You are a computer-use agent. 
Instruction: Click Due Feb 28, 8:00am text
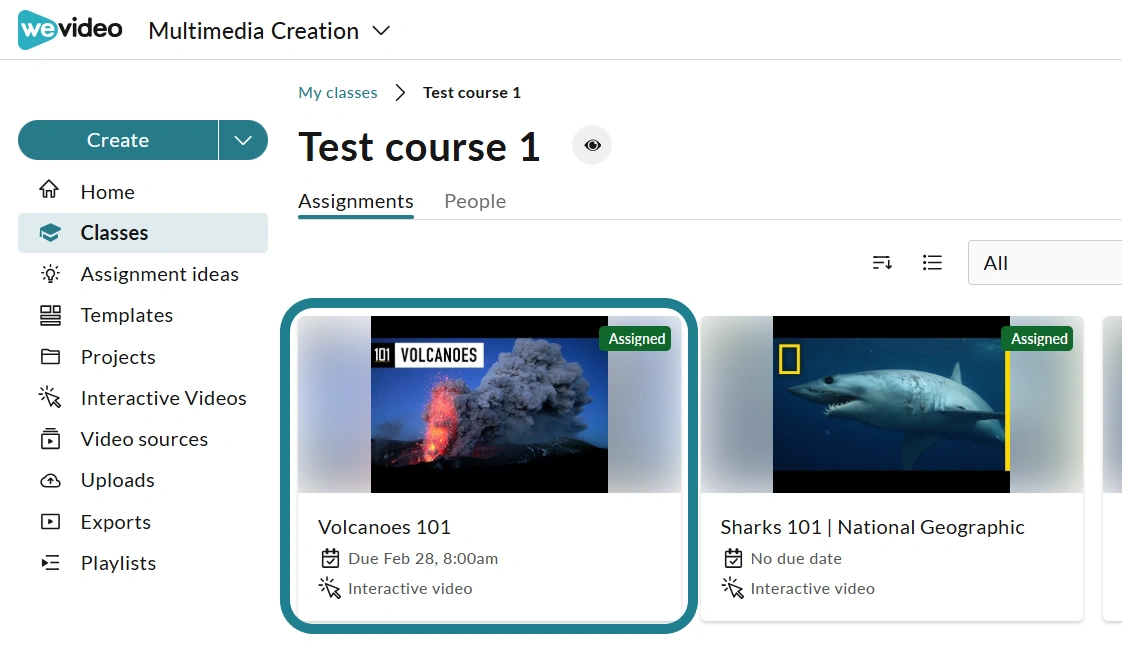coord(423,558)
